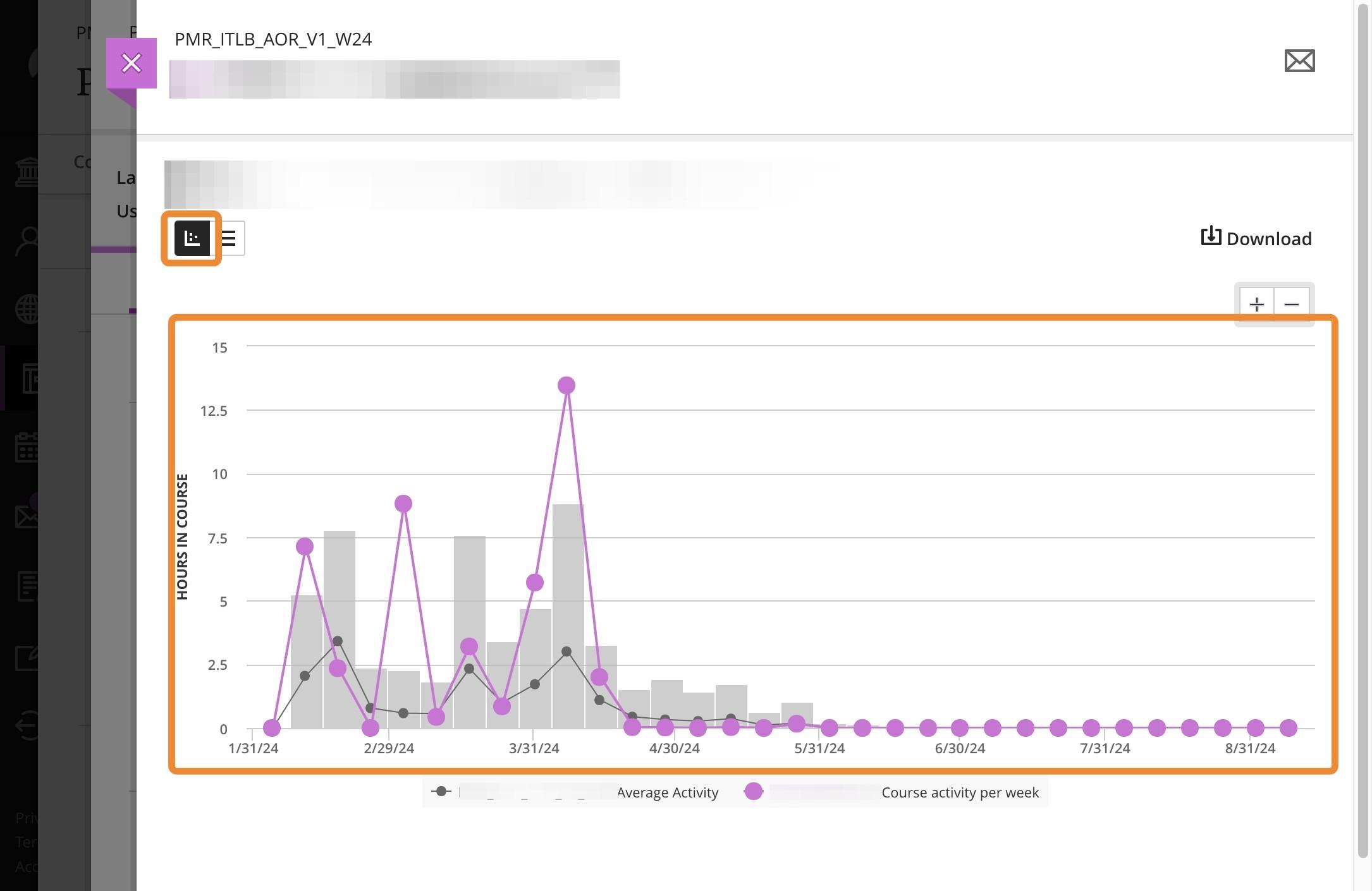The width and height of the screenshot is (1372, 891).
Task: Click purple point at 5/31/24 baseline
Action: [829, 728]
